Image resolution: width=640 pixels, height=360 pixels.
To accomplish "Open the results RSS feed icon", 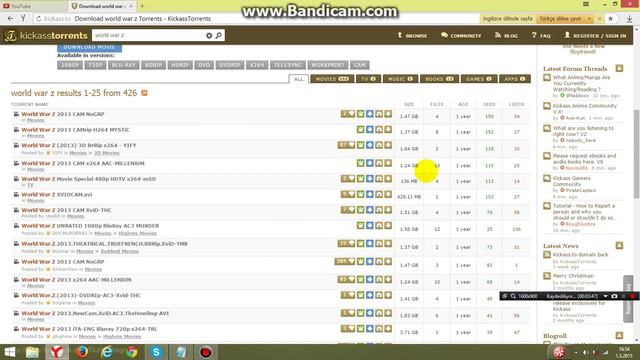I will (x=144, y=93).
